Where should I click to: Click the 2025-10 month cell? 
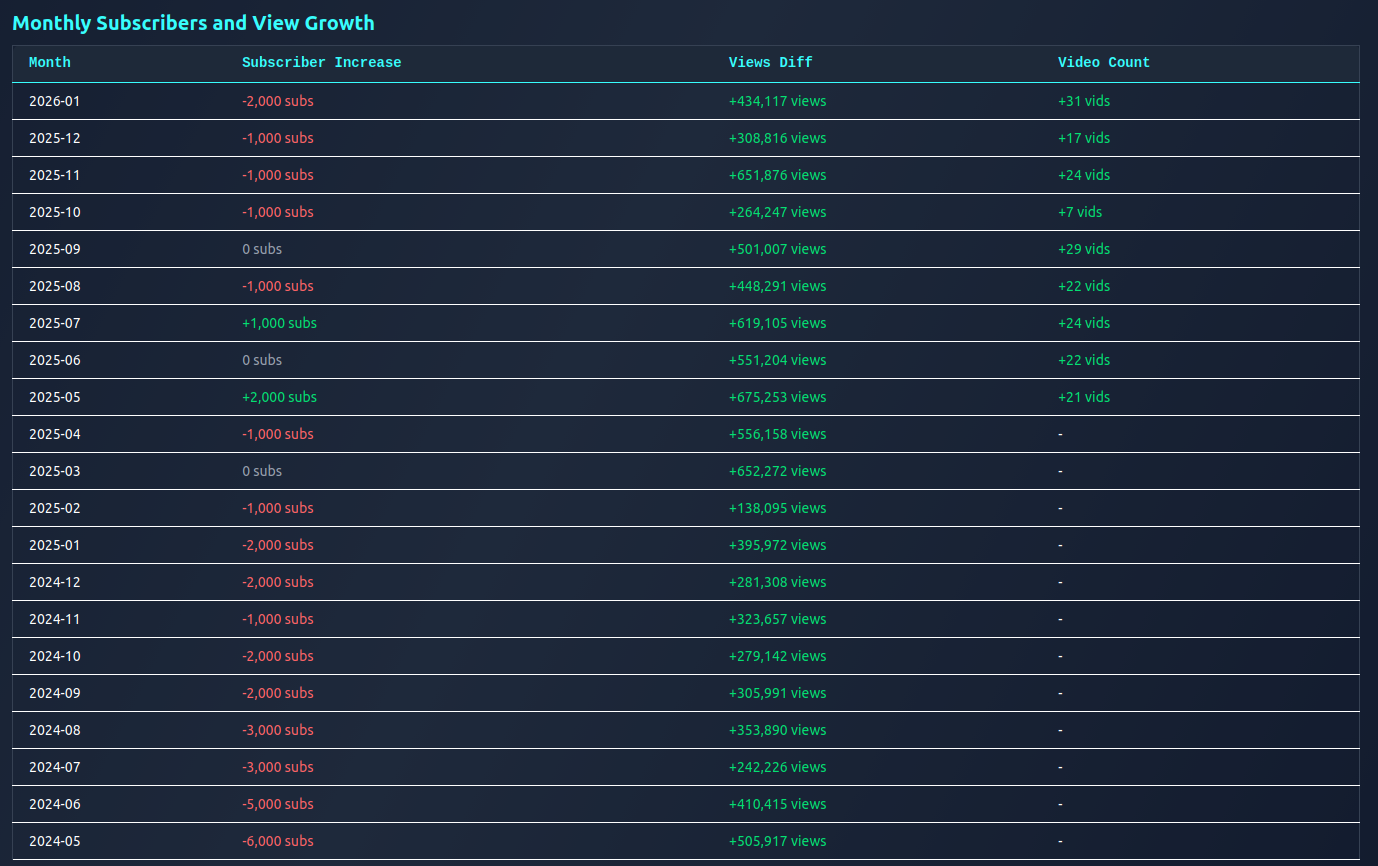pos(54,212)
